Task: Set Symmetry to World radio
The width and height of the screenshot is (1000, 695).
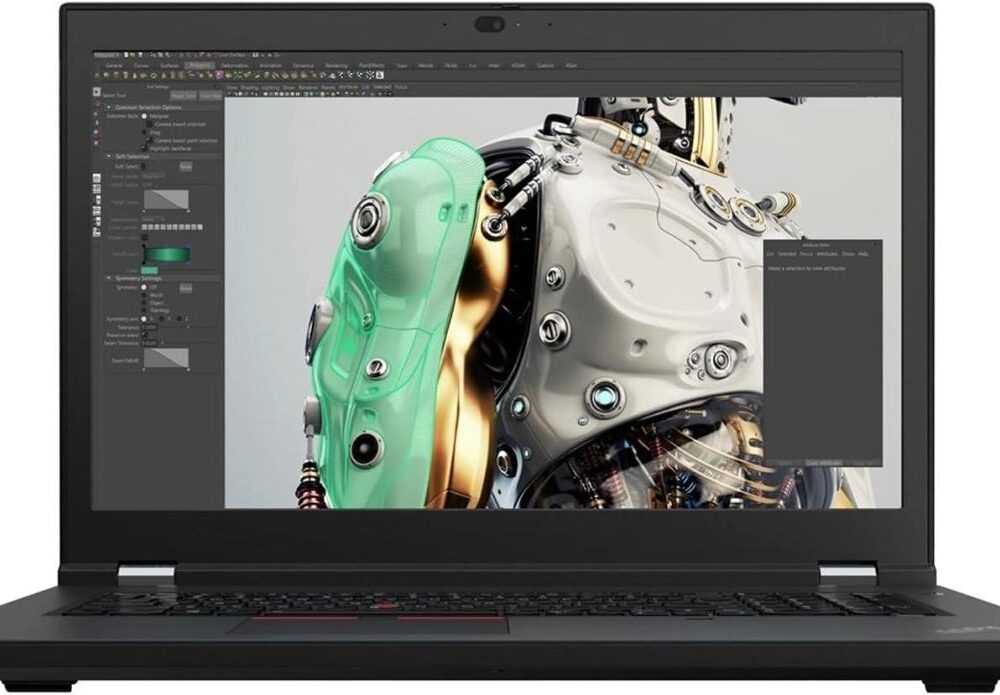Action: pos(143,295)
